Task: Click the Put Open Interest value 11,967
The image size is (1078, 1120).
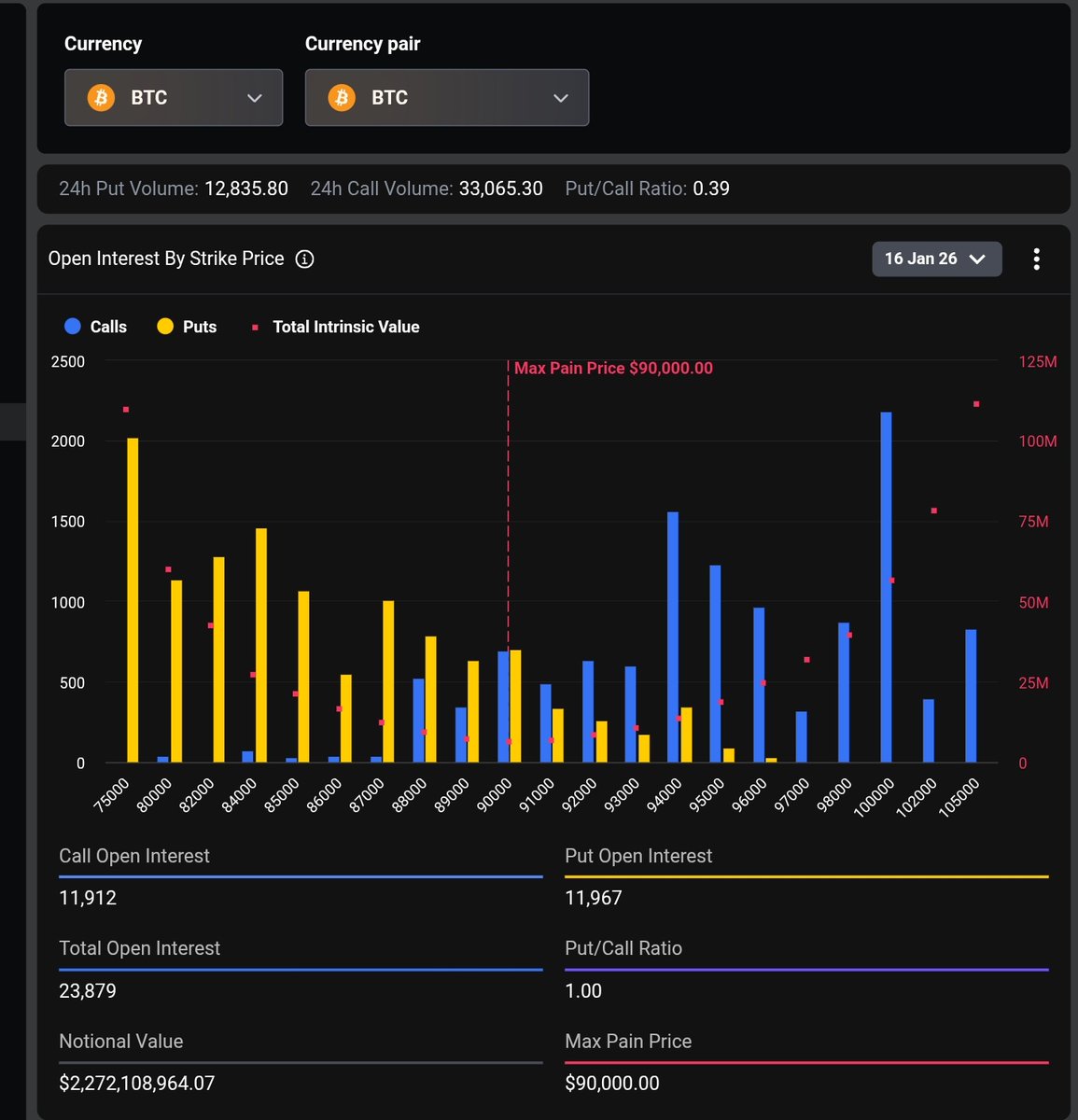Action: 594,898
